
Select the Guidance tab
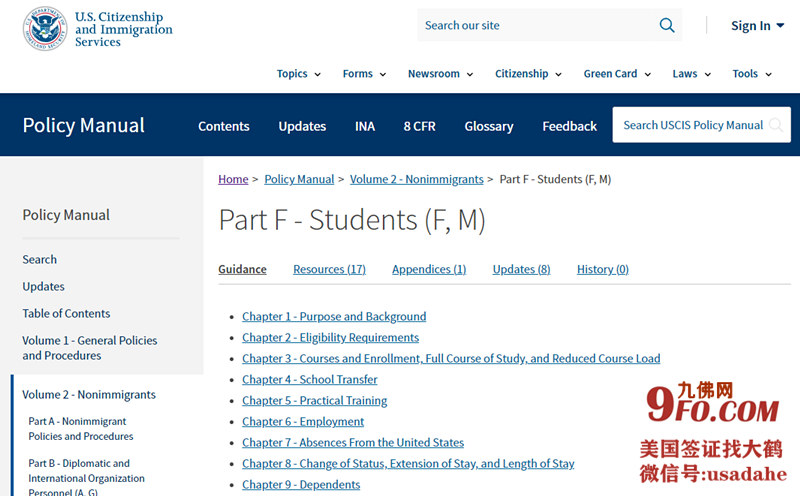(242, 269)
